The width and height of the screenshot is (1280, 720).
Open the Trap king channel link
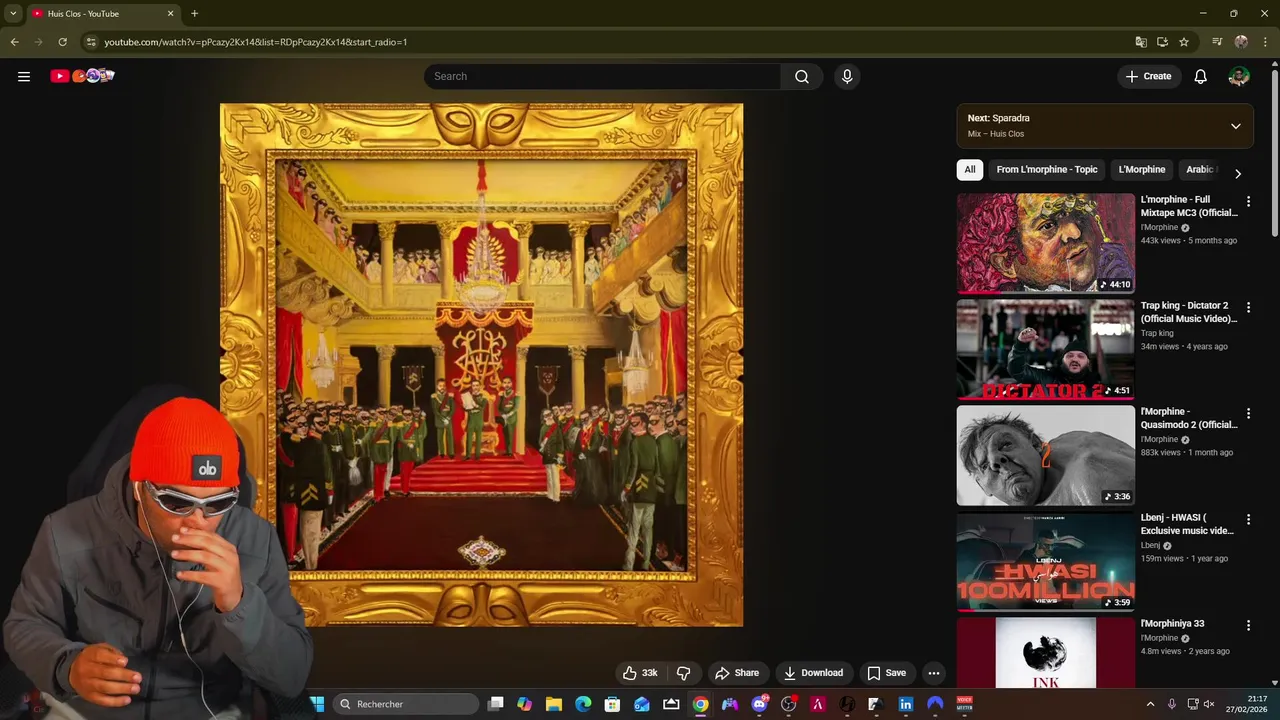(1157, 334)
